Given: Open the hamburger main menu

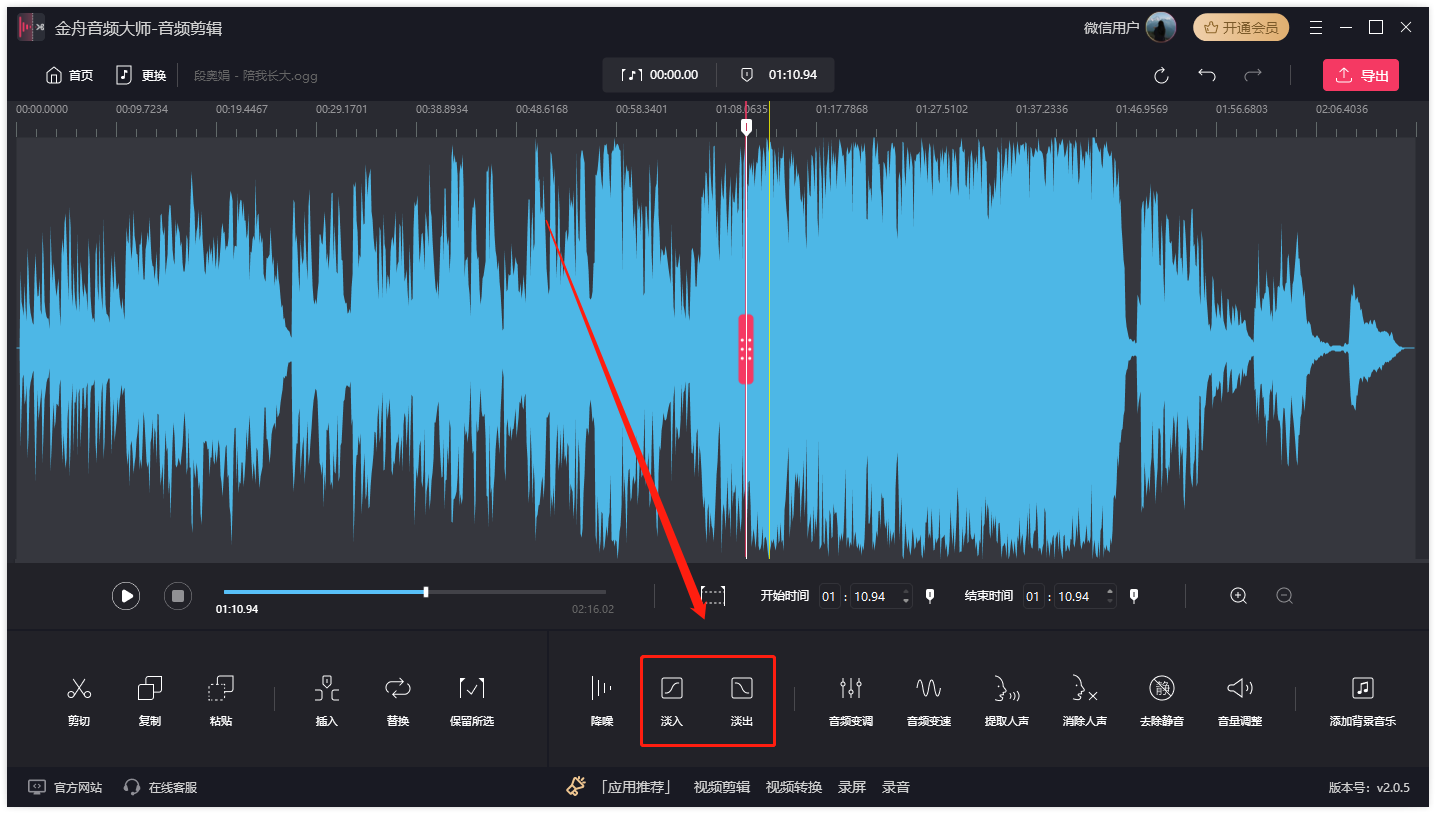Looking at the screenshot, I should pos(1316,28).
